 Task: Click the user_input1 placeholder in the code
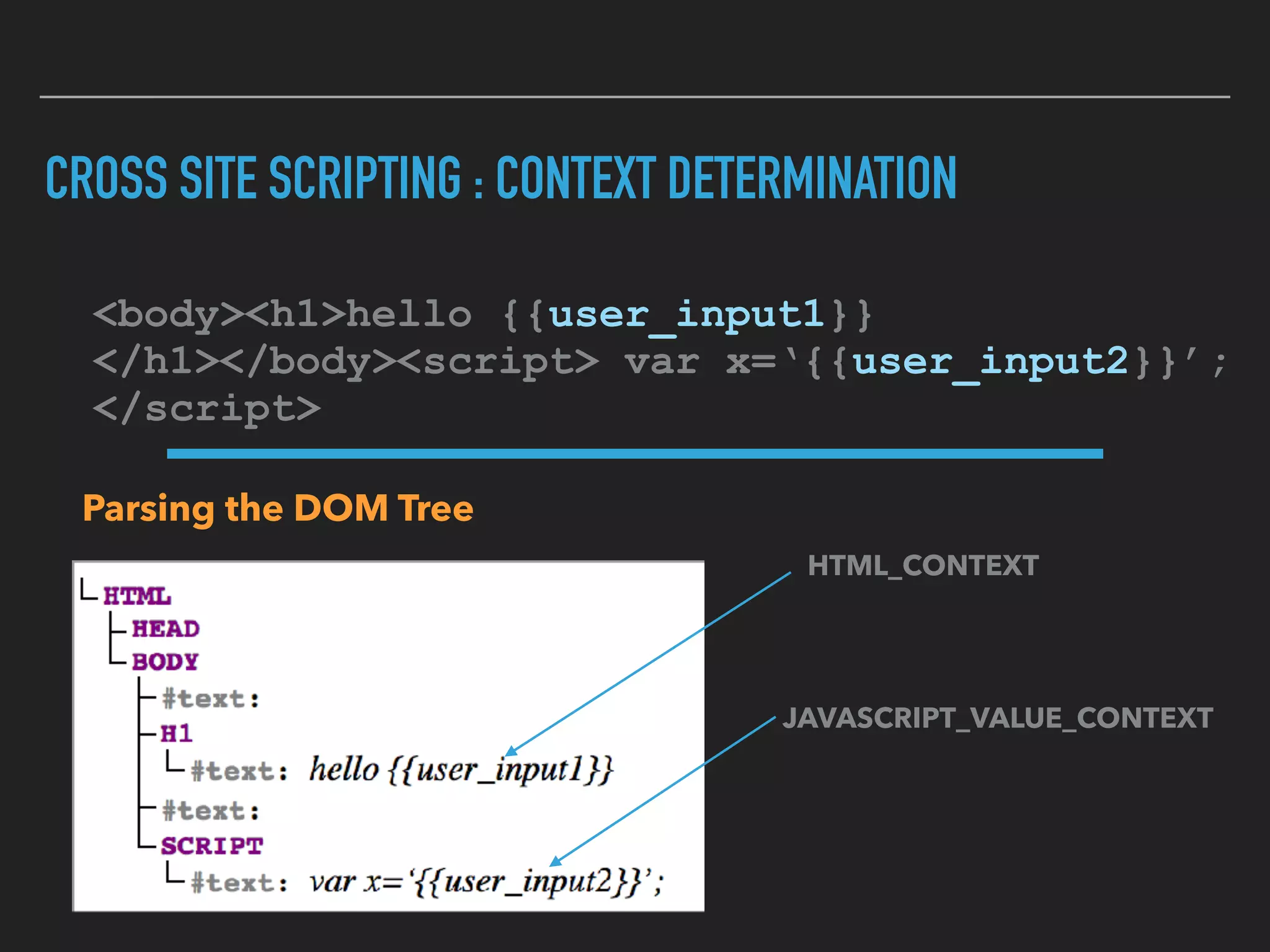[x=686, y=314]
